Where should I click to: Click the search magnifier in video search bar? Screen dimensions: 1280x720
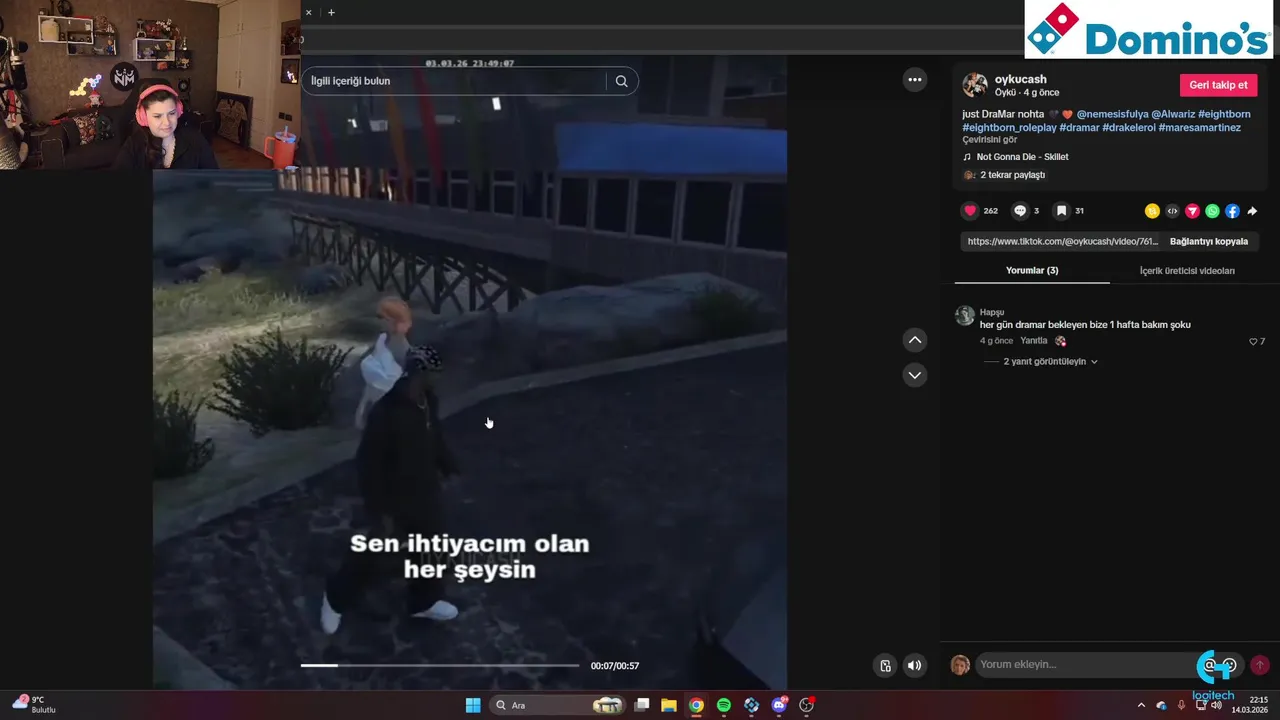(621, 81)
